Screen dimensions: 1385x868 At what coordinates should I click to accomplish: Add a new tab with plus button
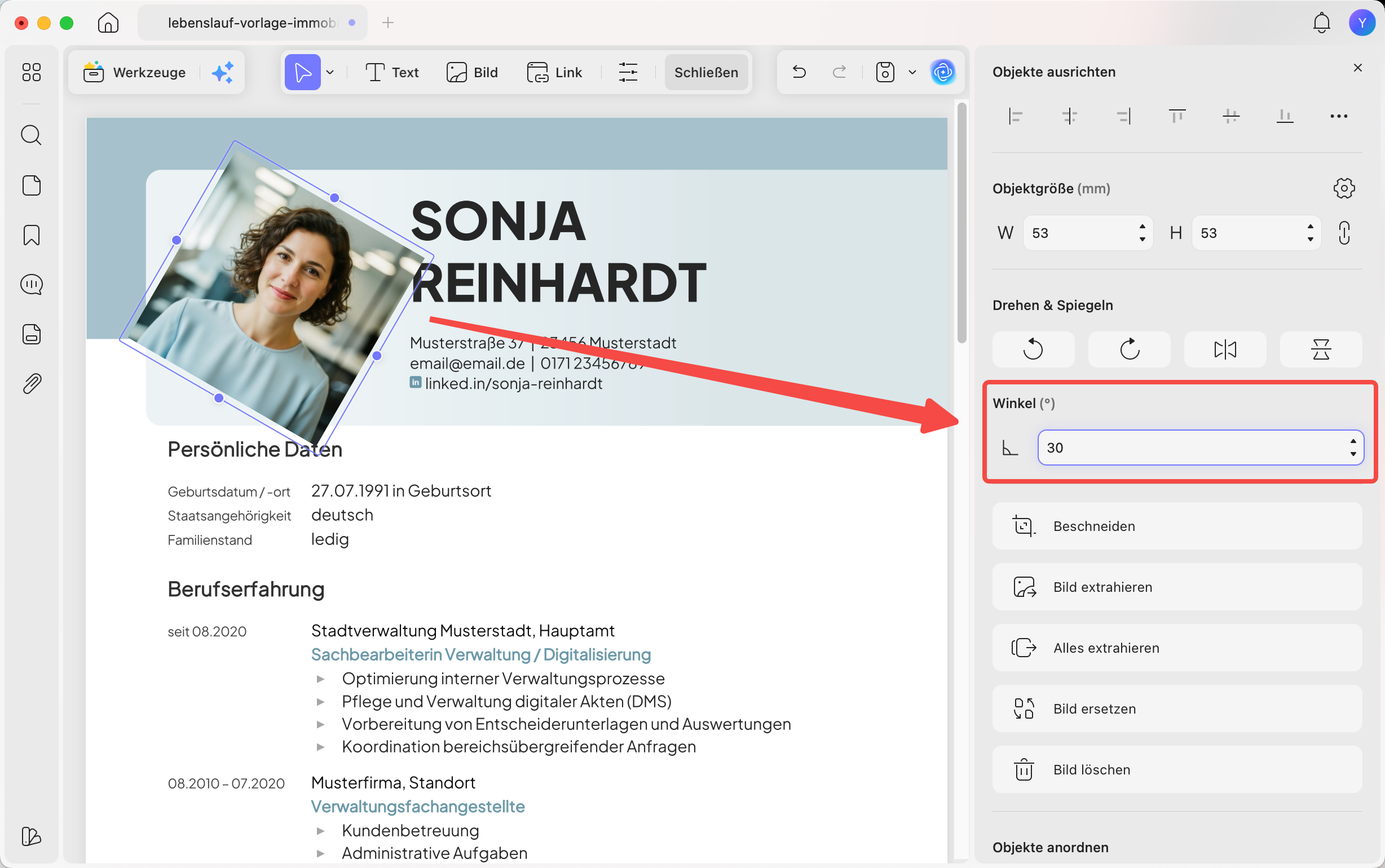[x=388, y=23]
